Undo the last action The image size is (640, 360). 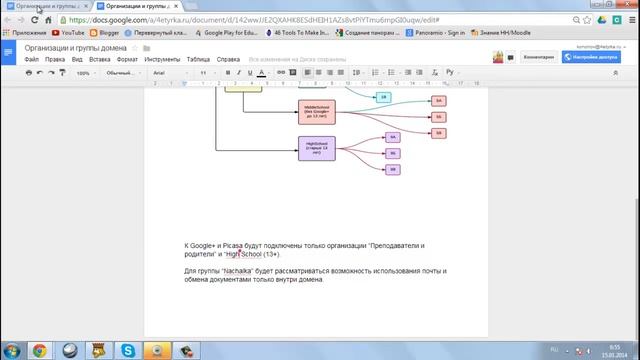point(40,73)
